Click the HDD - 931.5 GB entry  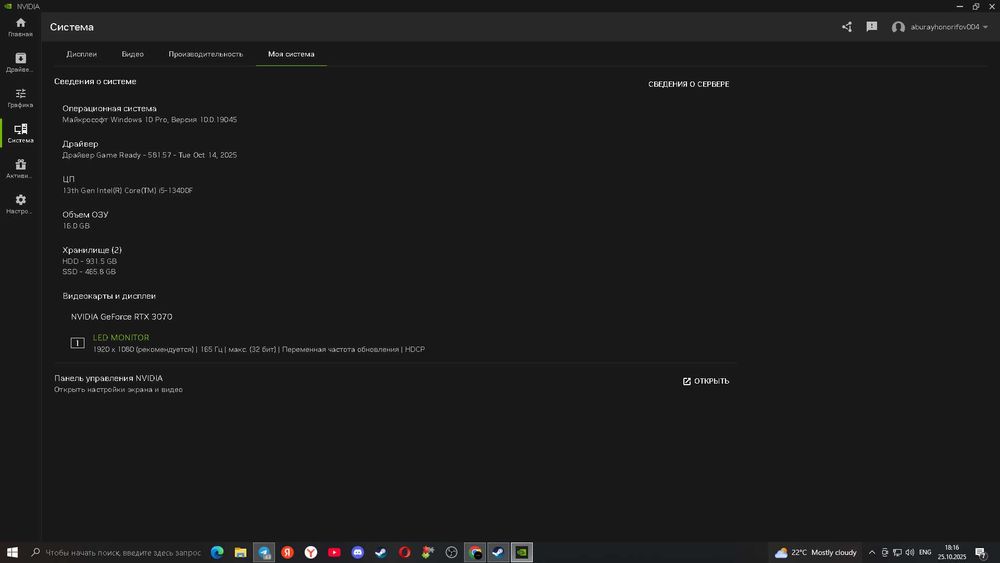pyautogui.click(x=89, y=261)
